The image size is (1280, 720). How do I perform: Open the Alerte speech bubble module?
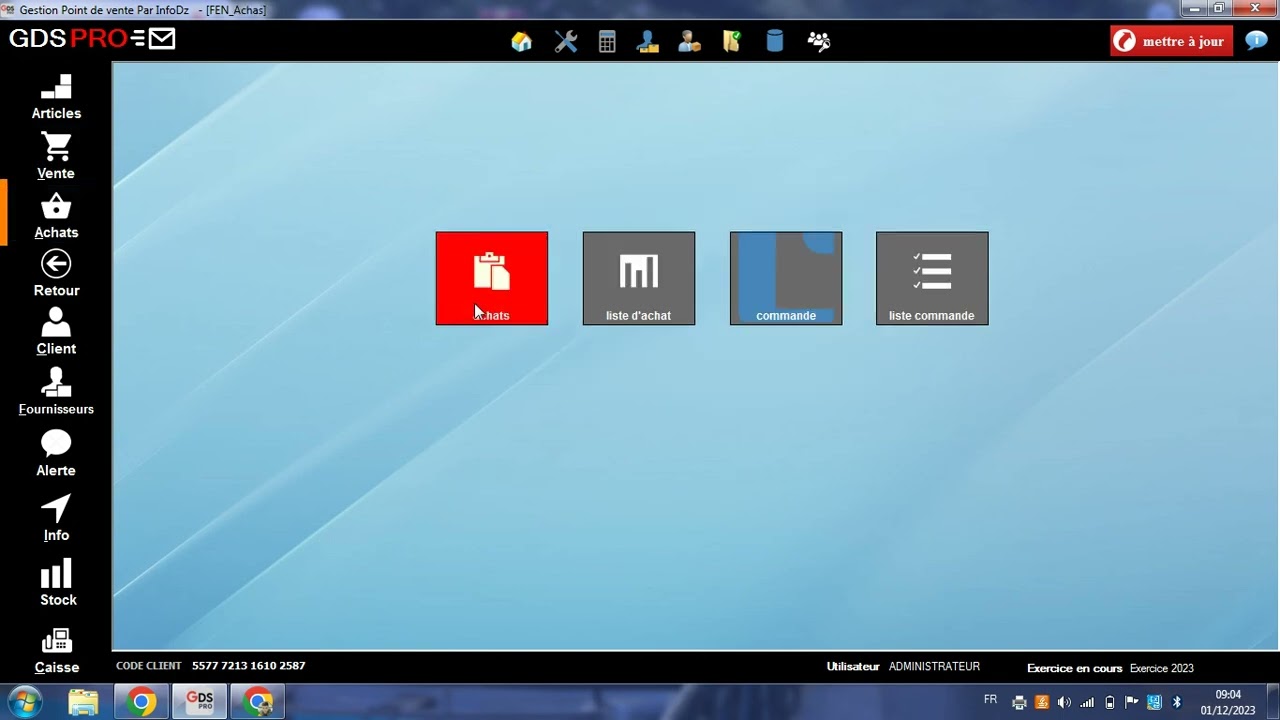[56, 454]
